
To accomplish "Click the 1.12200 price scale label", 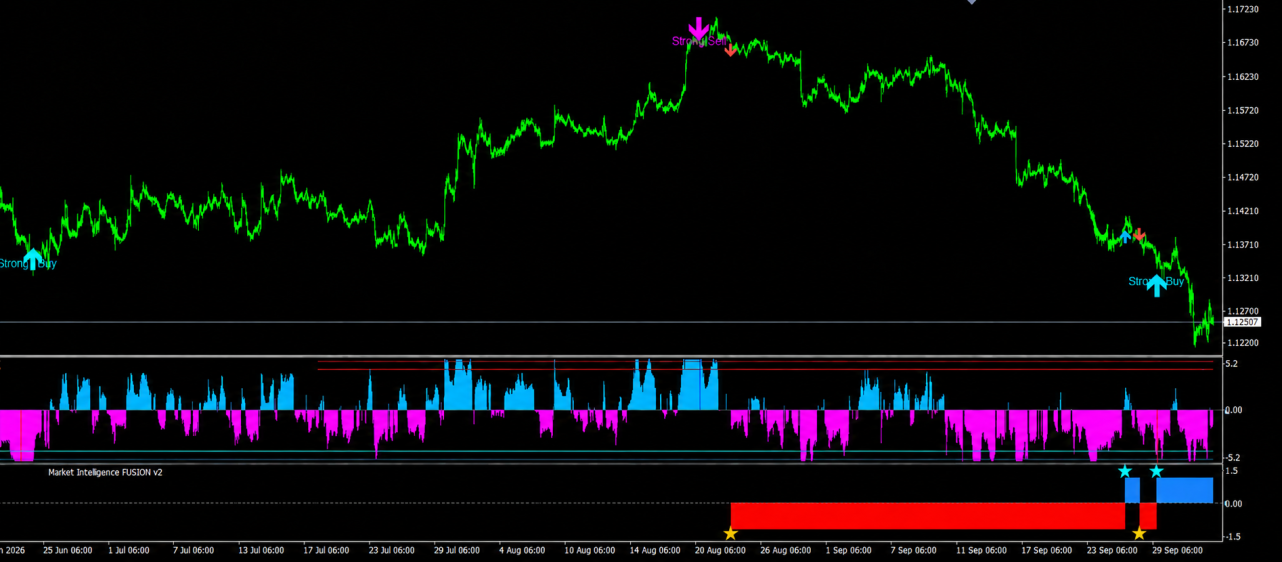I will 1243,343.
